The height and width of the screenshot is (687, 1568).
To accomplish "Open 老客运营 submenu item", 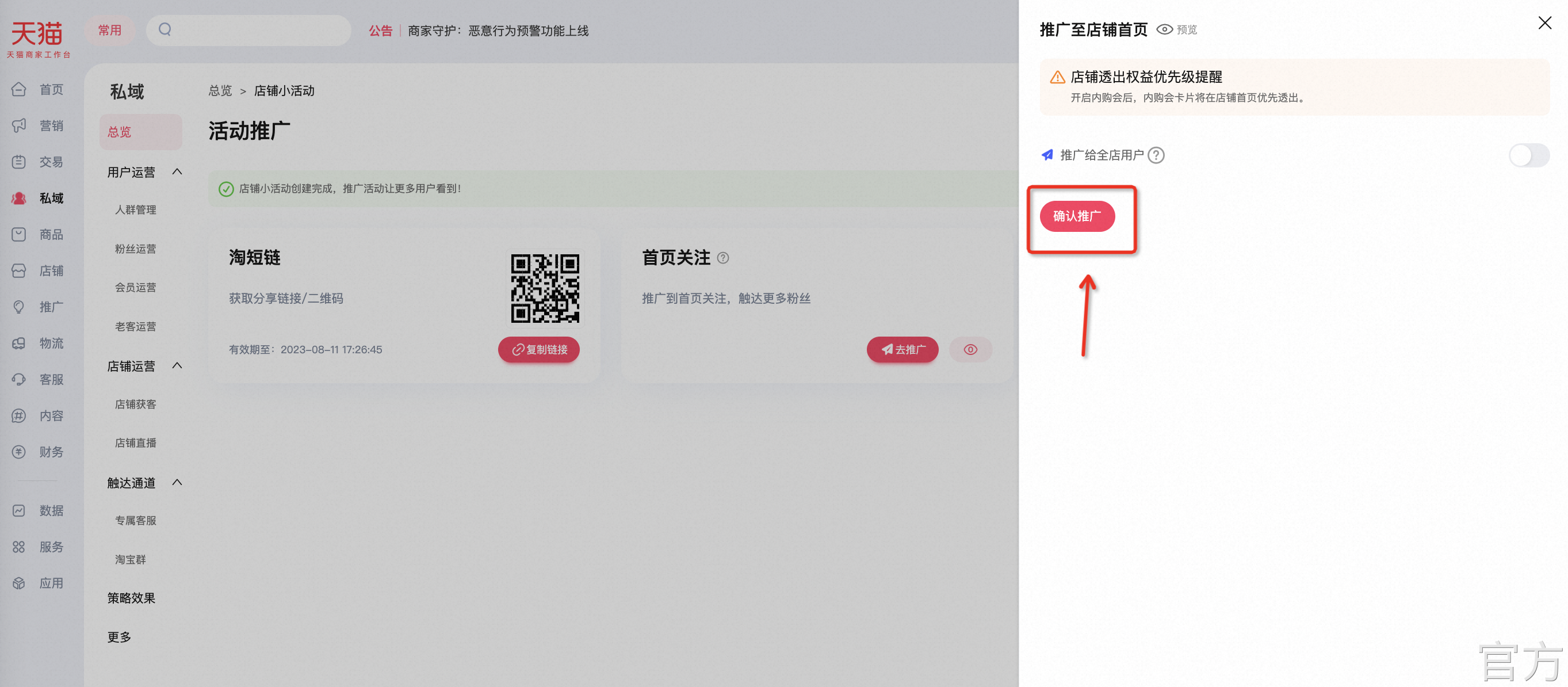I will (x=135, y=326).
